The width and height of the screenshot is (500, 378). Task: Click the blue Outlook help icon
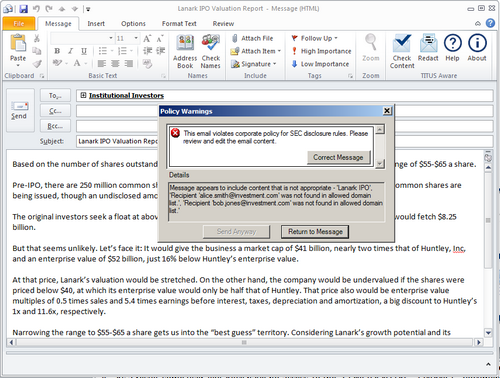(490, 23)
